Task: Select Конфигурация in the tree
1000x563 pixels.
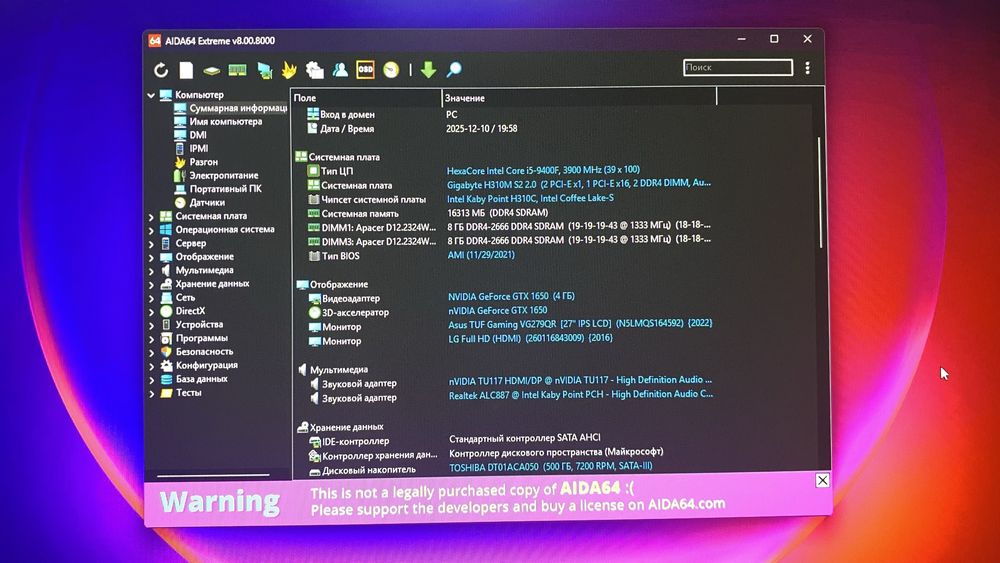Action: point(207,365)
